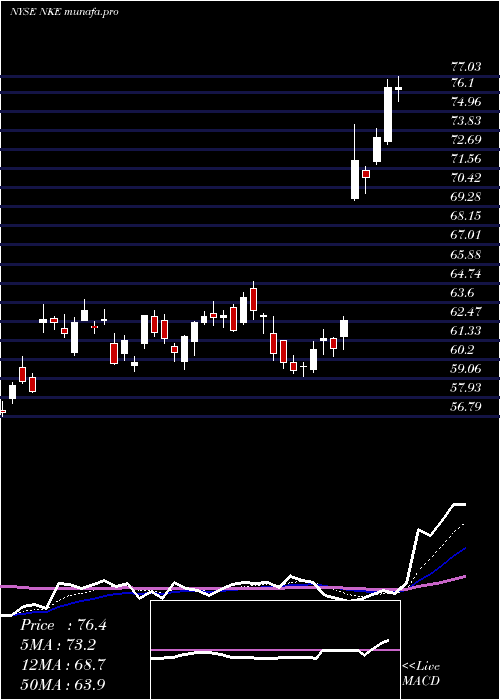Viewport: 500px width, 700px height.
Task: Click the 73.83 price axis label
Action: pyautogui.click(x=466, y=121)
